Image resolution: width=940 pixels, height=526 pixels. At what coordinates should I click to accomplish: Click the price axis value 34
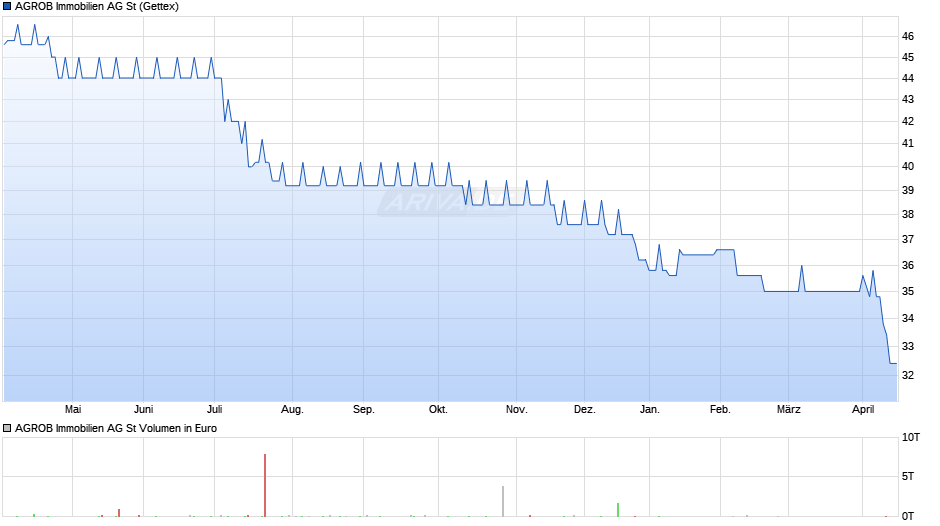pyautogui.click(x=908, y=318)
